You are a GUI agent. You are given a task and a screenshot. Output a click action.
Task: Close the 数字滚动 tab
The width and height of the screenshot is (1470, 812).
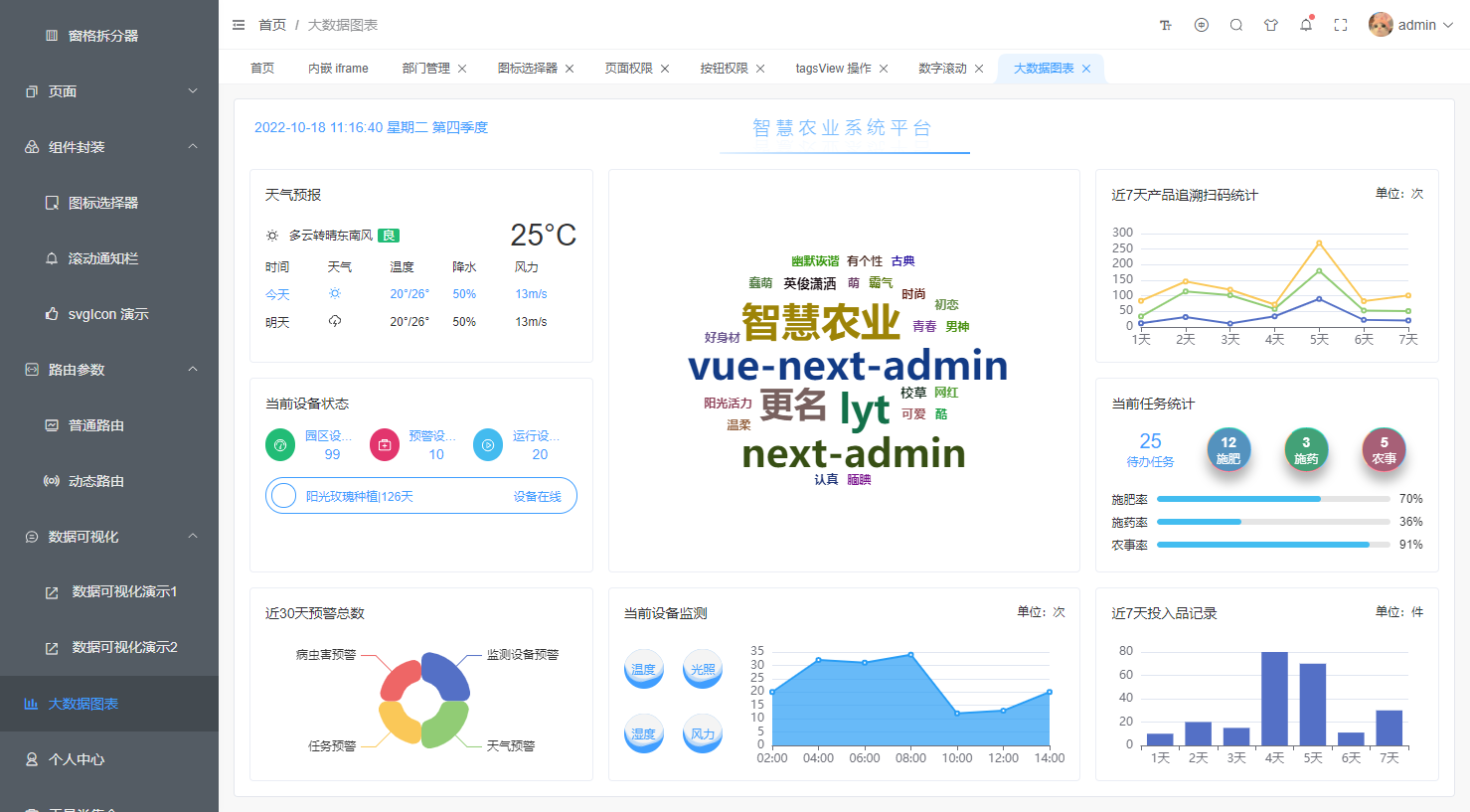979,69
